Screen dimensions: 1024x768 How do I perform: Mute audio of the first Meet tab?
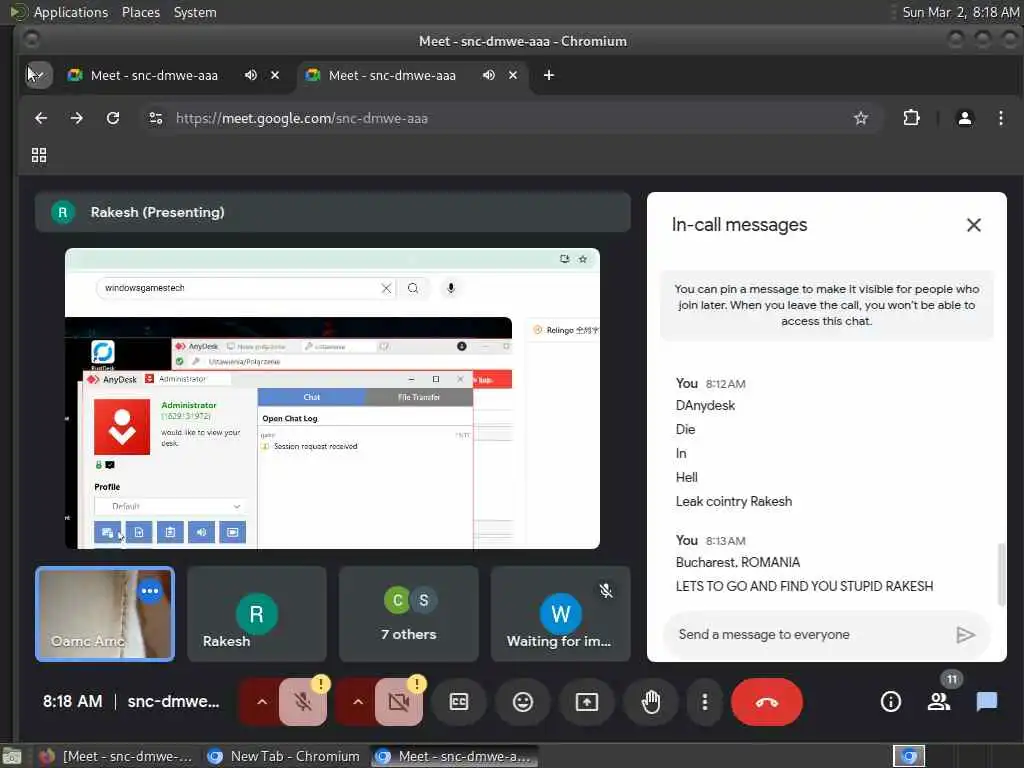tap(251, 75)
